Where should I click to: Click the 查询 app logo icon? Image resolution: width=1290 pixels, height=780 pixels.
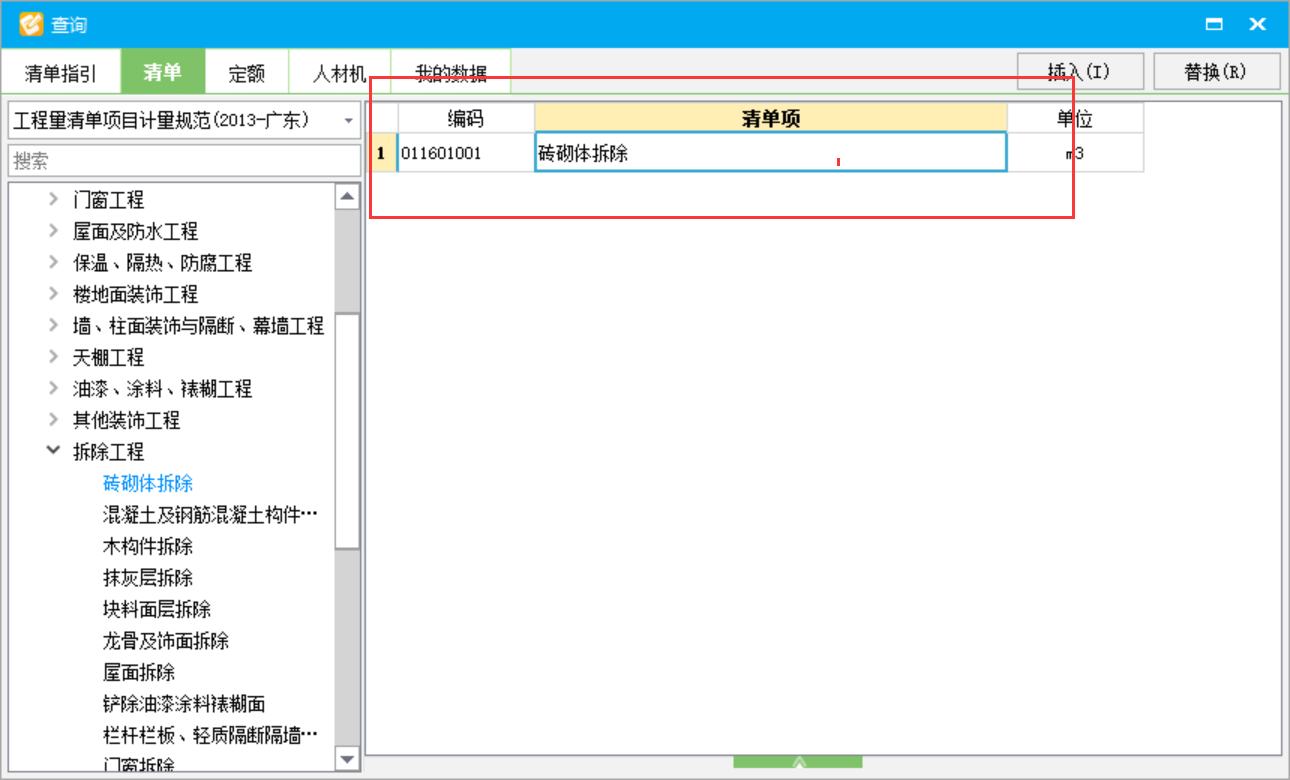[31, 23]
